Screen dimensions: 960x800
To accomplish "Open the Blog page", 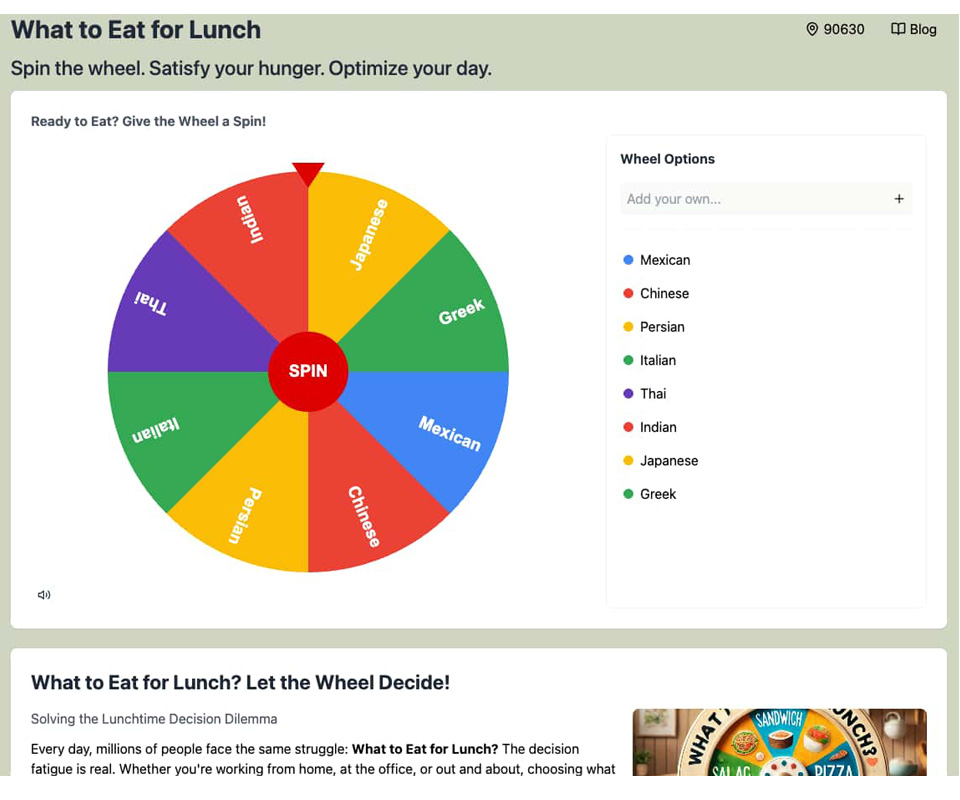I will tap(923, 29).
